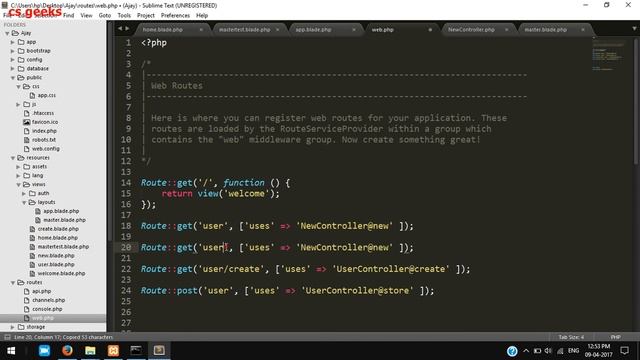Open user.blade.php in sidebar
Image resolution: width=640 pixels, height=360 pixels.
56,264
